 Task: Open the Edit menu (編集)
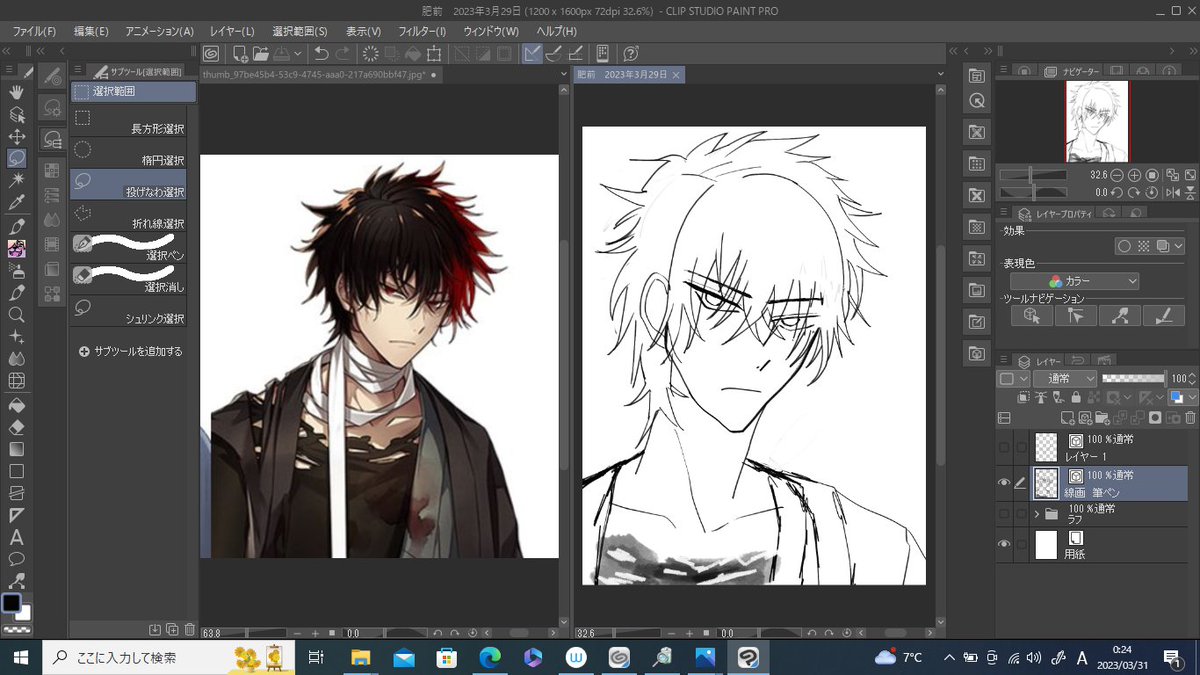[x=91, y=31]
